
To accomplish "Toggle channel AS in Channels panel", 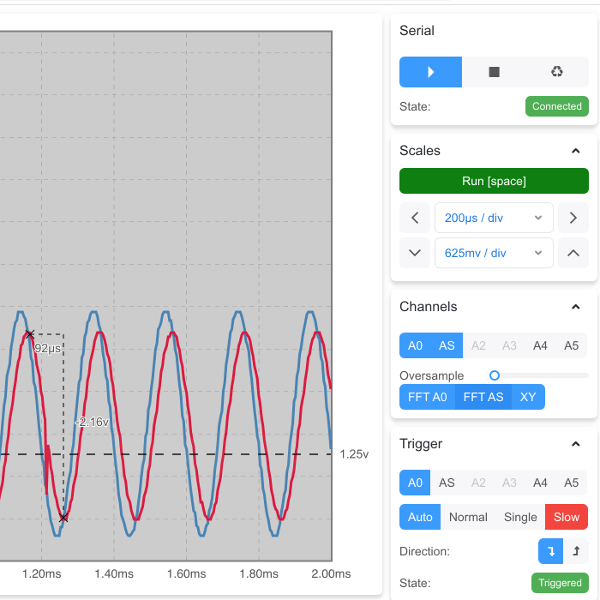I will pos(447,346).
